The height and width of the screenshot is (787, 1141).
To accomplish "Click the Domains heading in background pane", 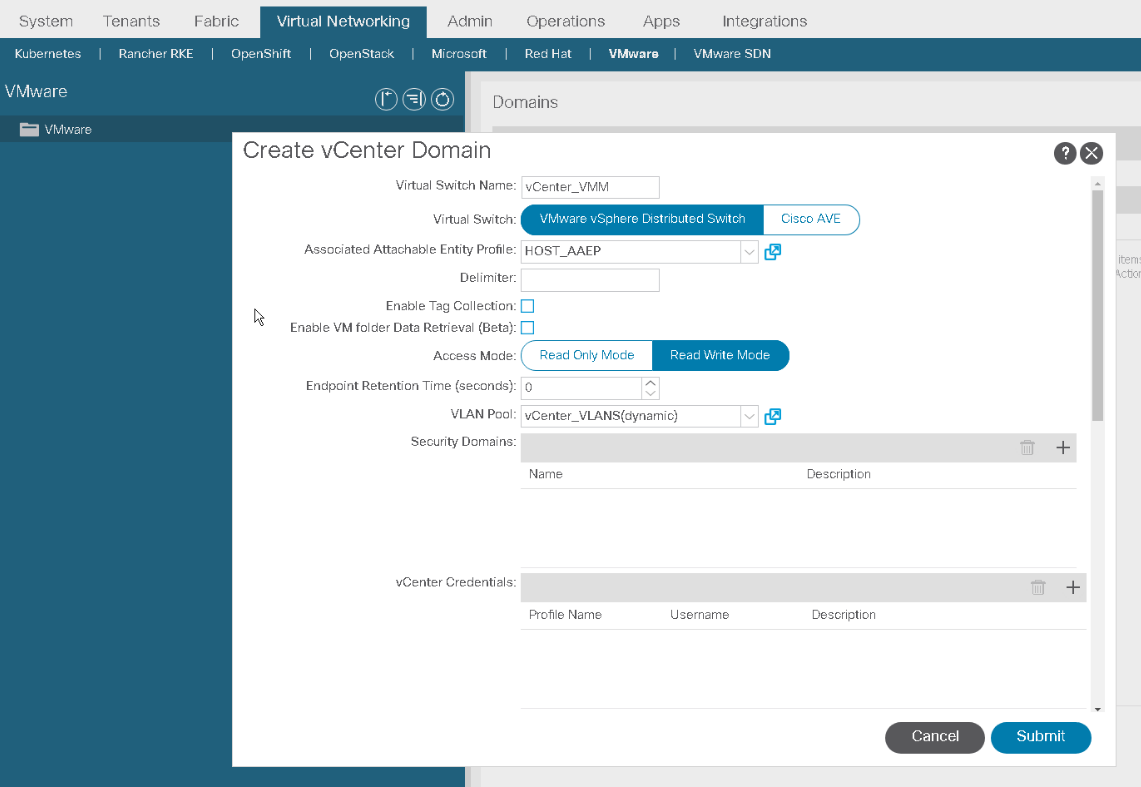I will tap(525, 102).
